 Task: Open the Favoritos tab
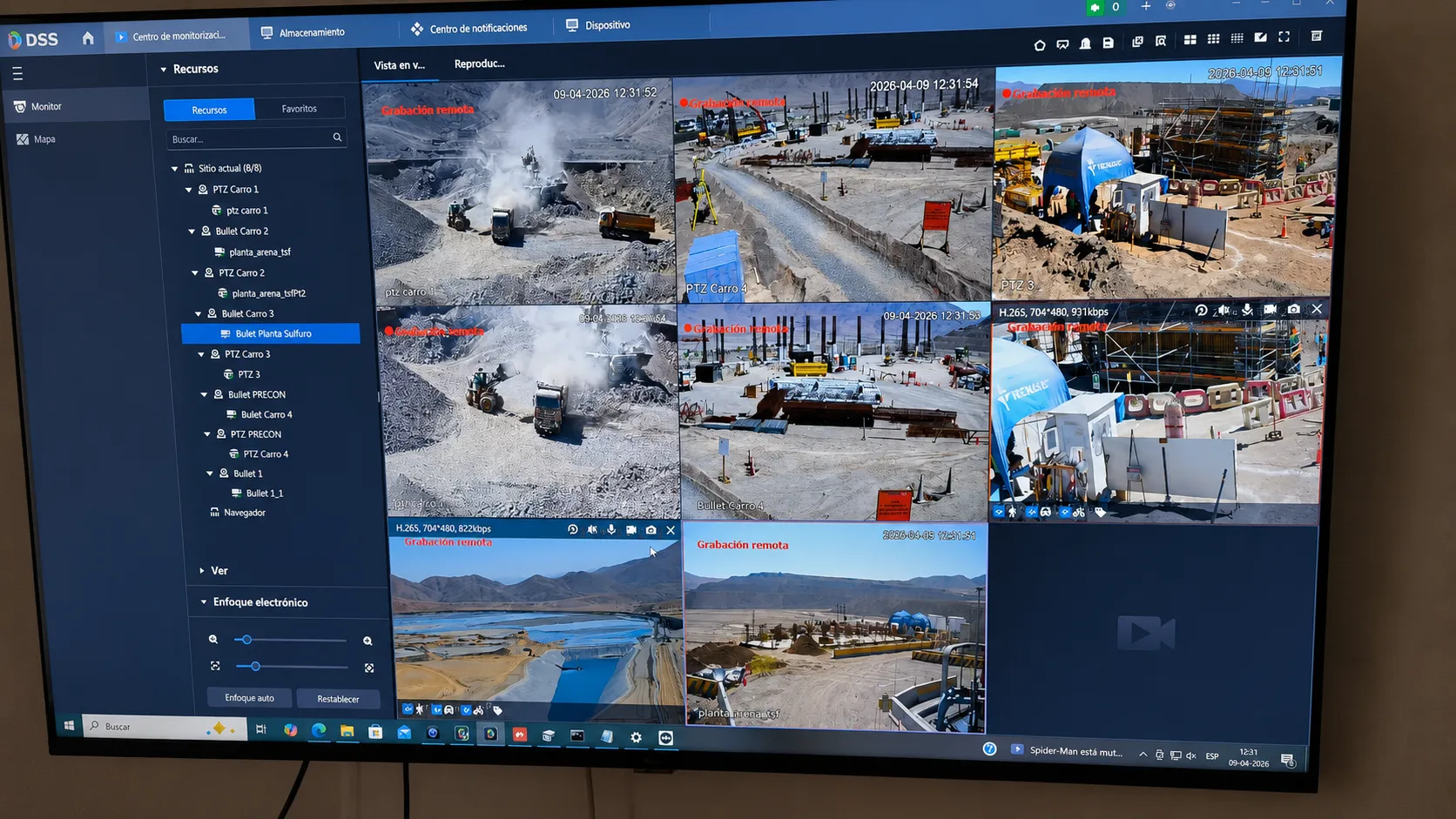(x=300, y=109)
